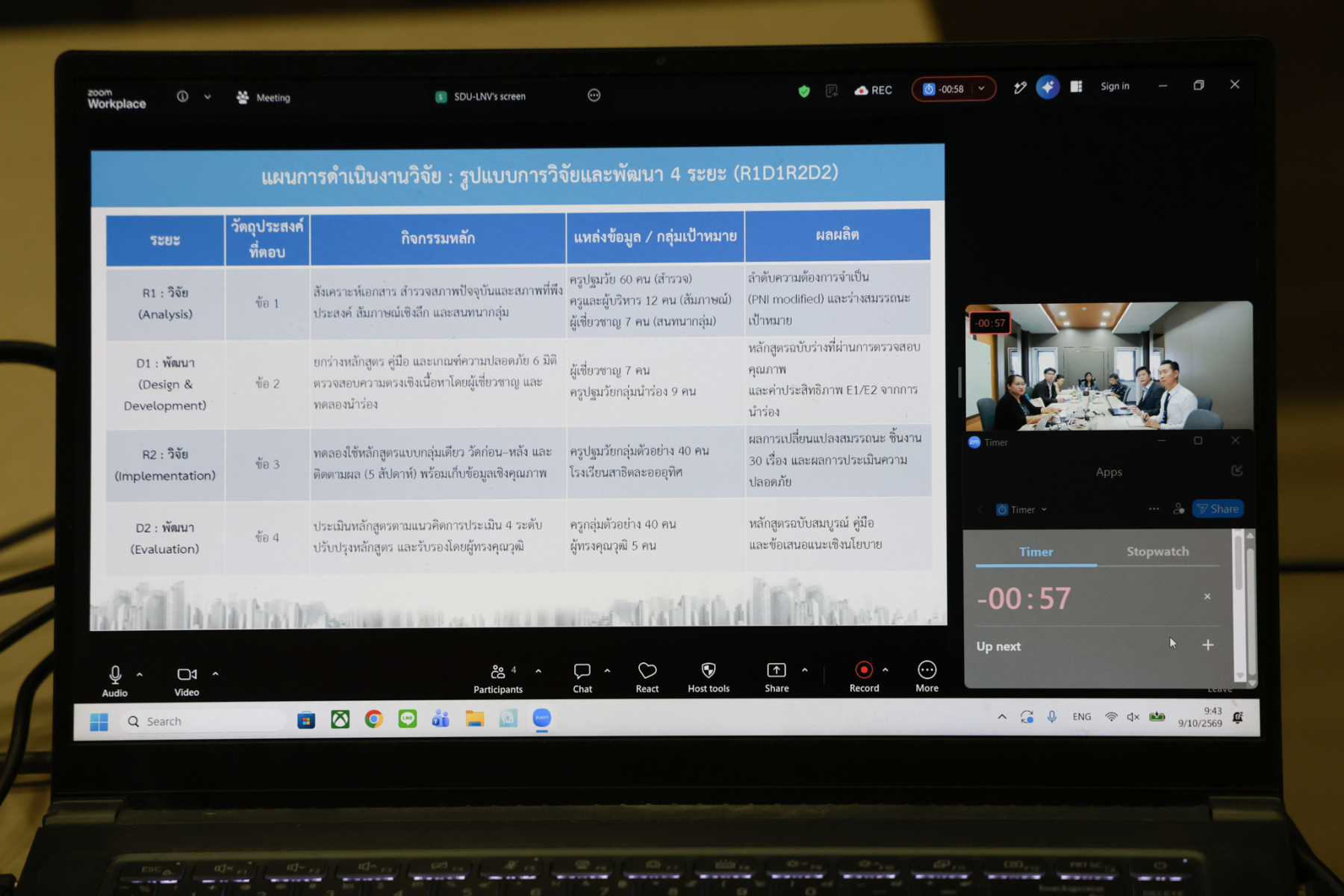Open the AI Companion sparkle icon
Viewport: 1344px width, 896px height.
pyautogui.click(x=1048, y=87)
